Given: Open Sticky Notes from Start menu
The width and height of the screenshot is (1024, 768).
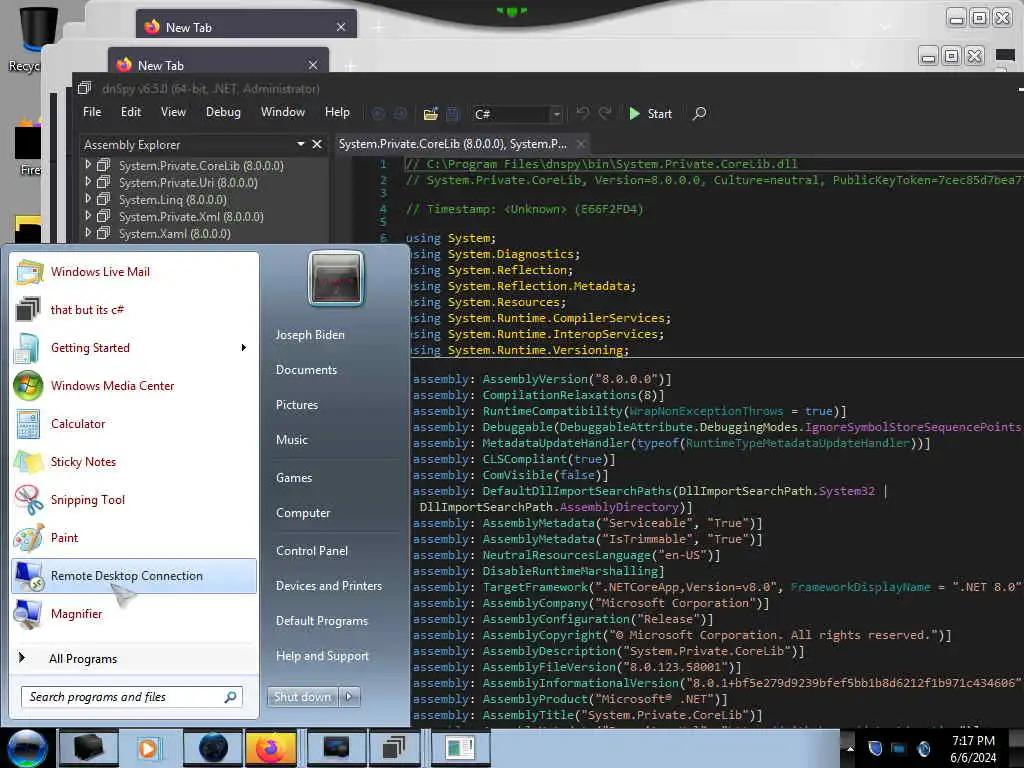Looking at the screenshot, I should click(x=135, y=462).
